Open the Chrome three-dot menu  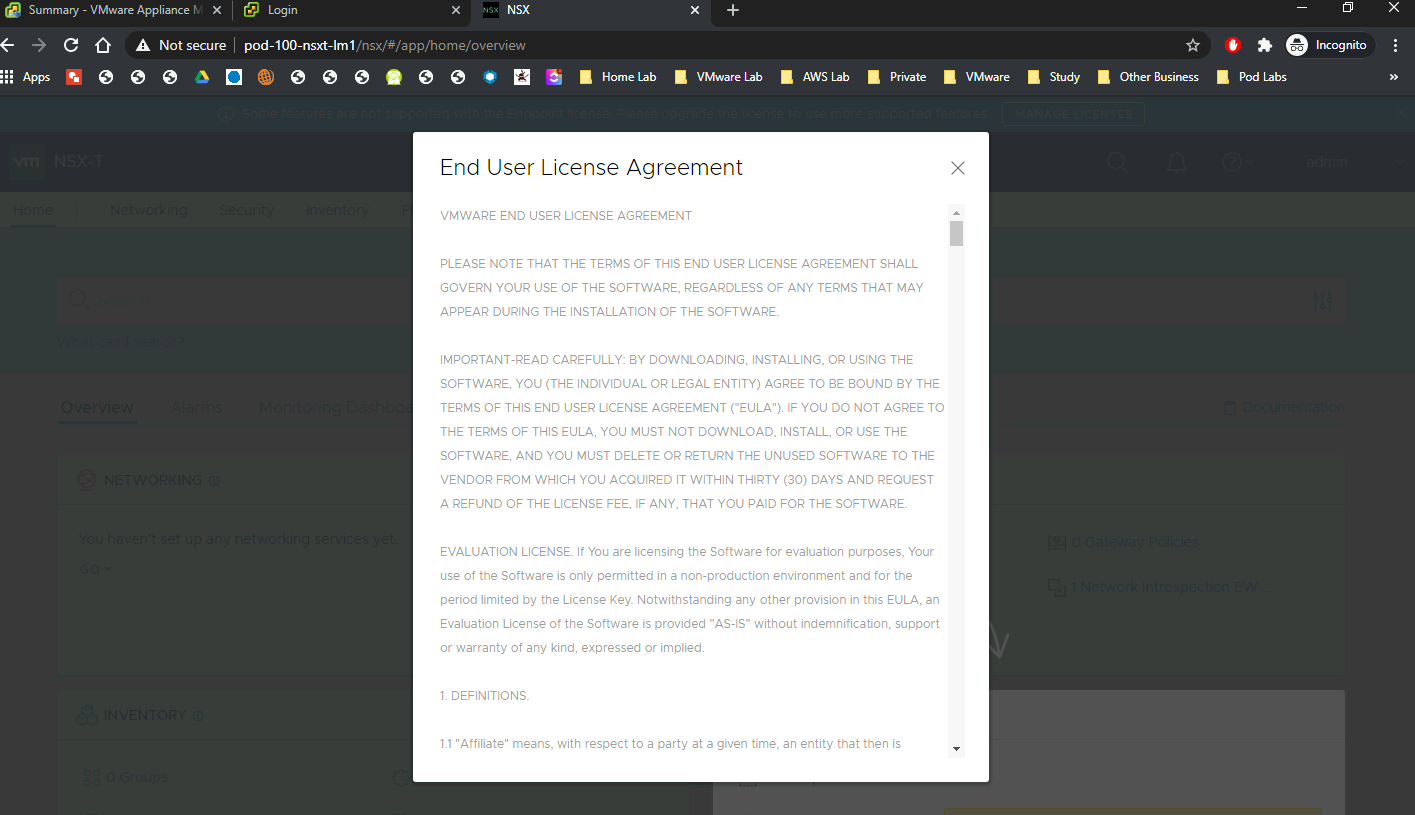pyautogui.click(x=1395, y=45)
